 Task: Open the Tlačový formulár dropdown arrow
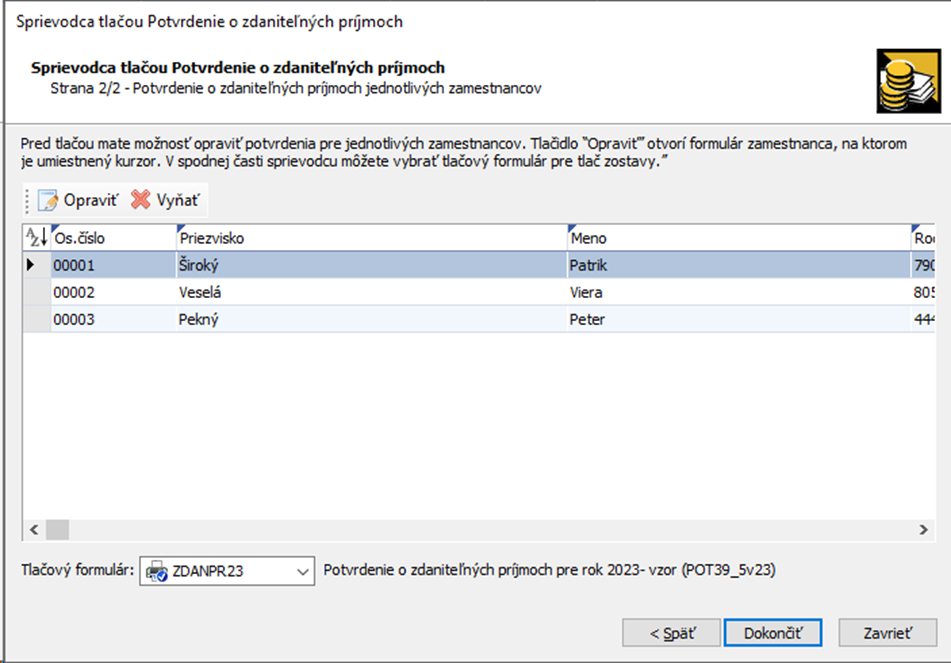point(304,572)
